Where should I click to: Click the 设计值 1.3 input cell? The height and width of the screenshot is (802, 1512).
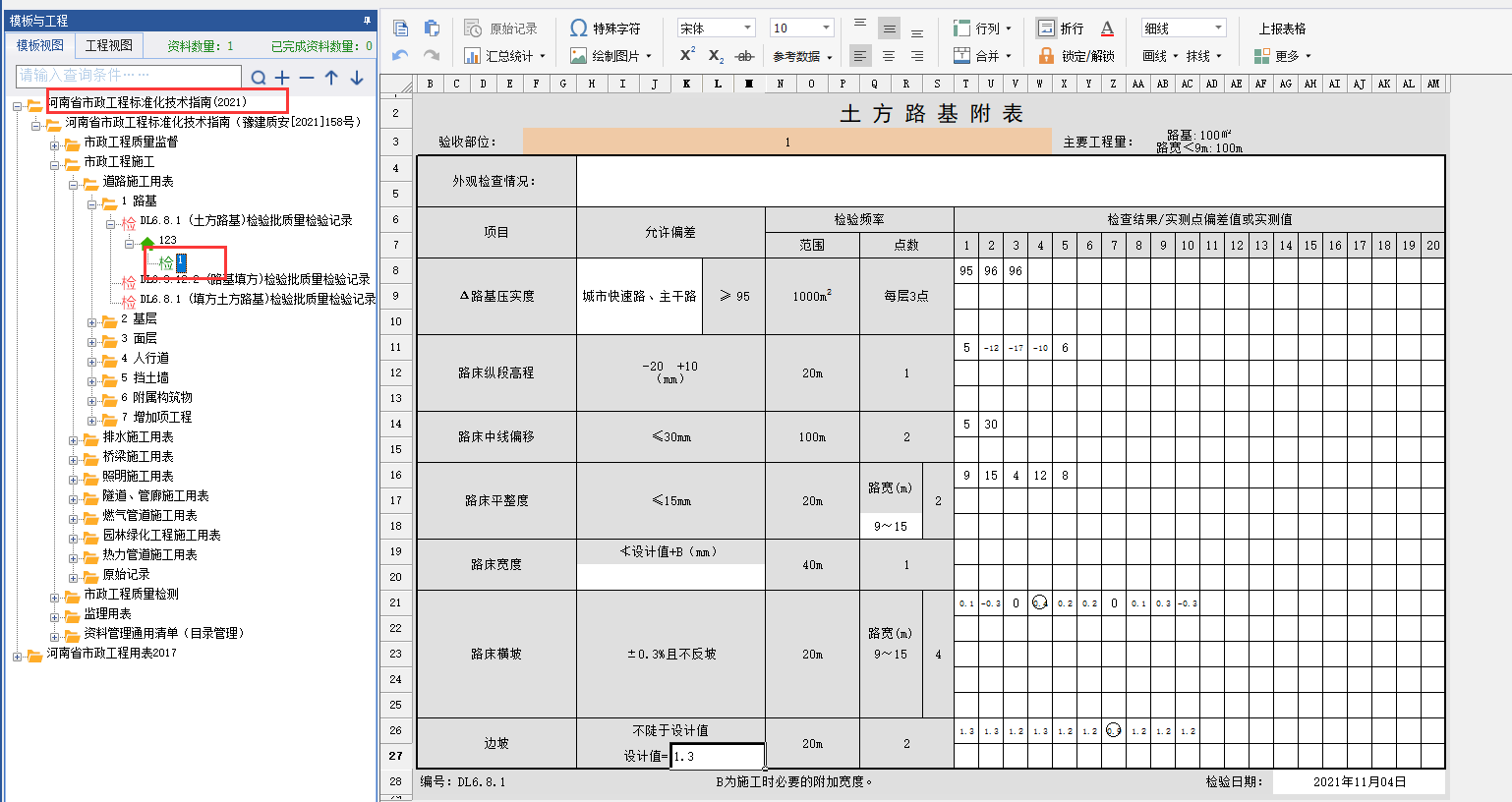pyautogui.click(x=718, y=756)
